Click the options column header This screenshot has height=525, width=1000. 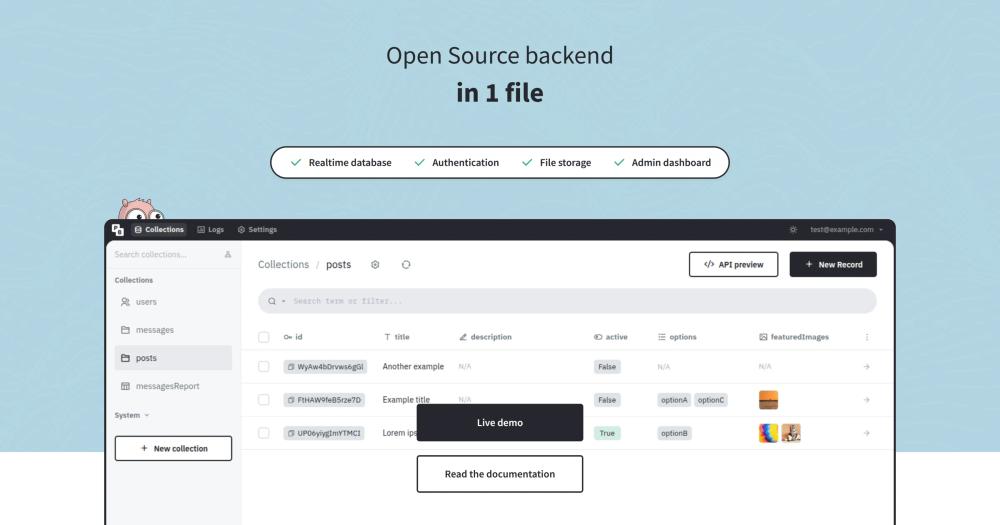click(677, 337)
